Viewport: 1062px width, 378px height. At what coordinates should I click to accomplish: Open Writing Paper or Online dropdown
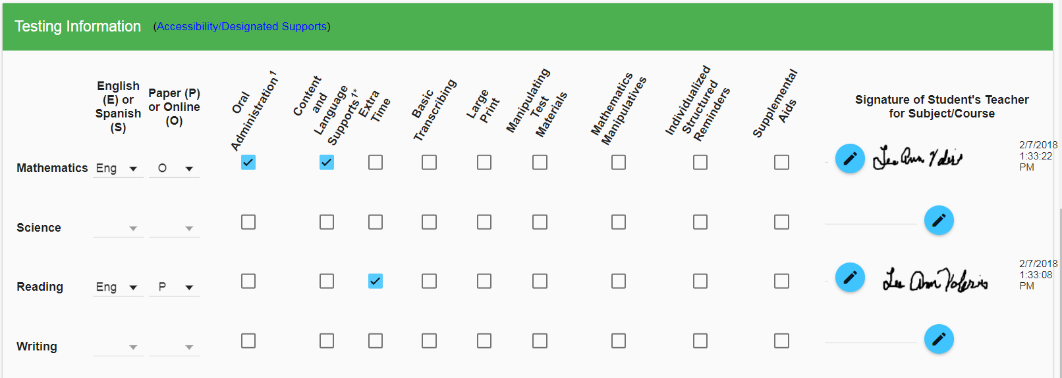click(x=175, y=346)
